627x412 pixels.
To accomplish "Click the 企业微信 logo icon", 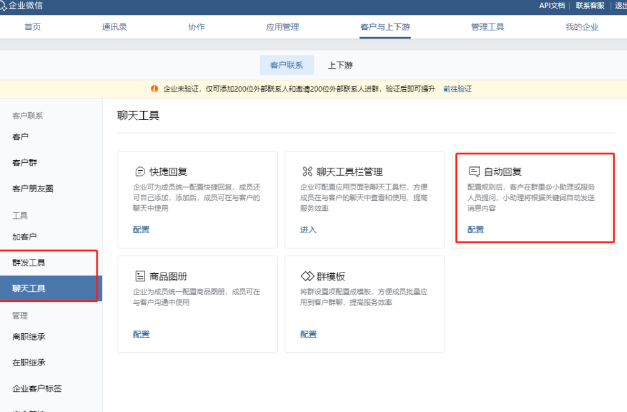I will 11,6.
